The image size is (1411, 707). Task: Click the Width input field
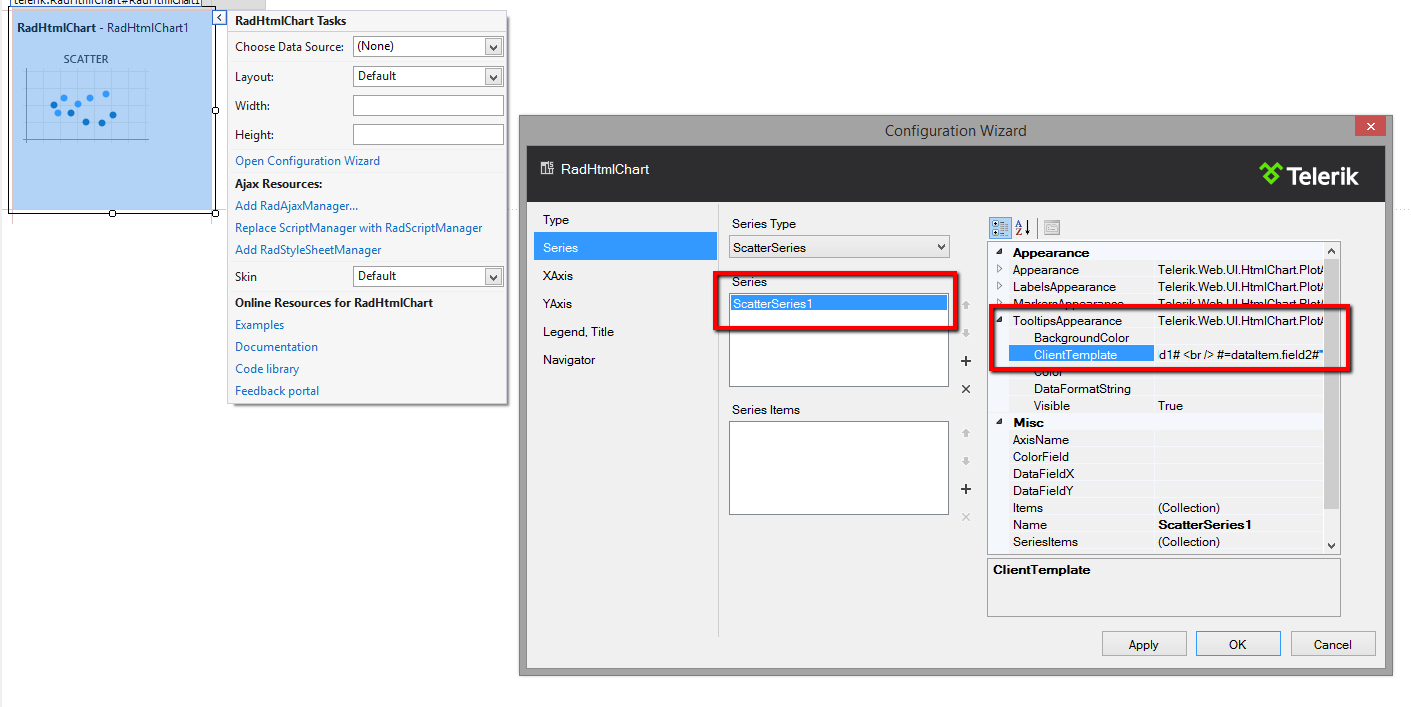click(428, 106)
